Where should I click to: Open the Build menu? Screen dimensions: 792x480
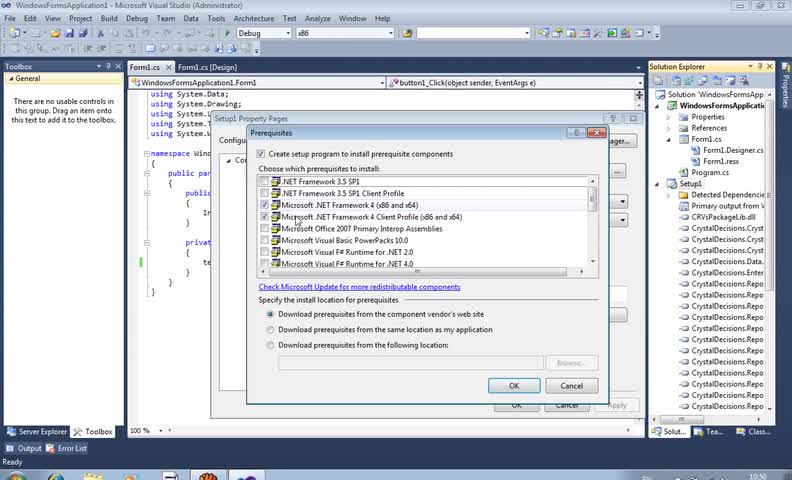pyautogui.click(x=109, y=18)
